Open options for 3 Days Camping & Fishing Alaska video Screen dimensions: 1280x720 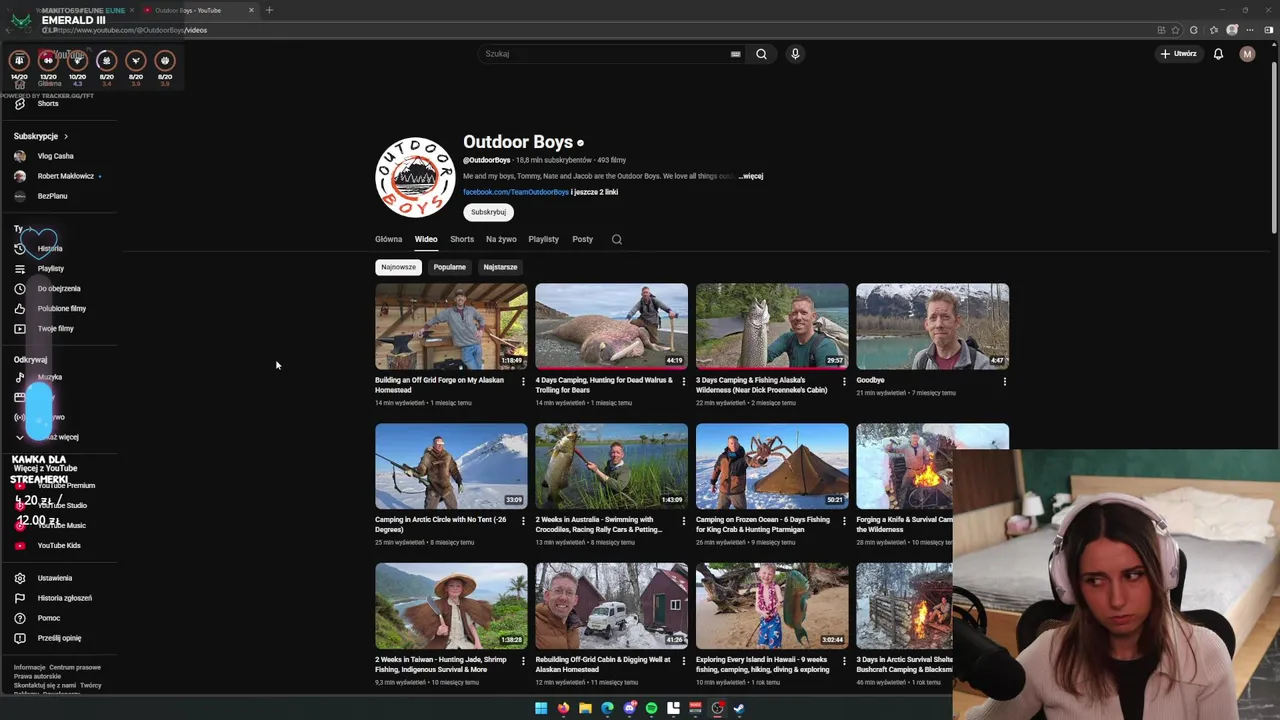click(844, 381)
